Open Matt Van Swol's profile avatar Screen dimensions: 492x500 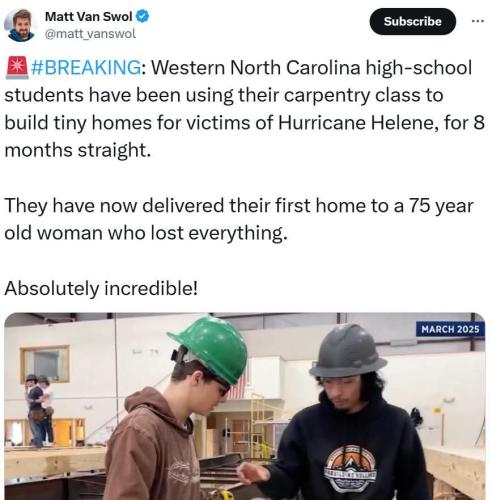(19, 25)
